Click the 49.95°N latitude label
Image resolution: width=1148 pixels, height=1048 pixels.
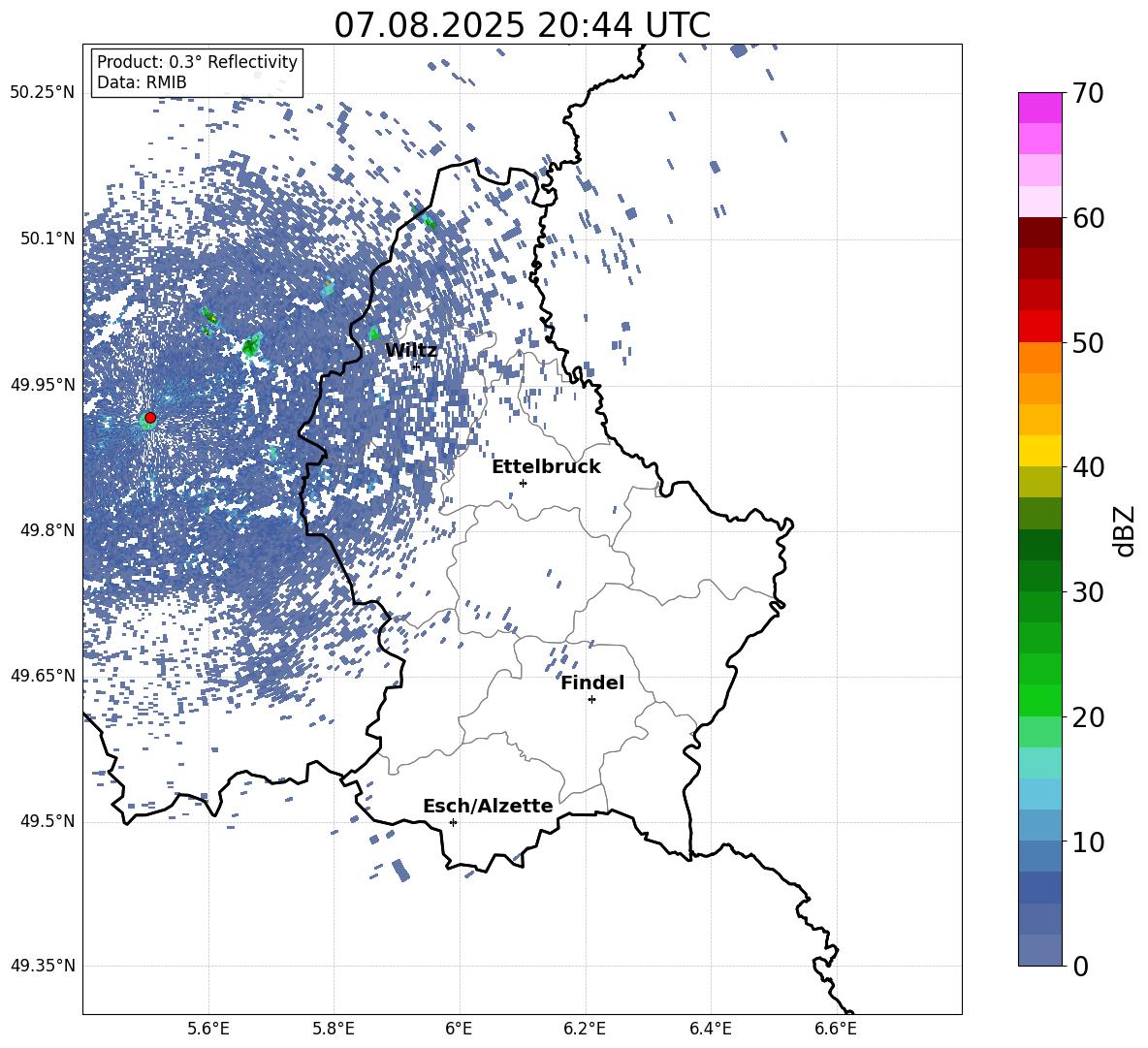coord(43,384)
